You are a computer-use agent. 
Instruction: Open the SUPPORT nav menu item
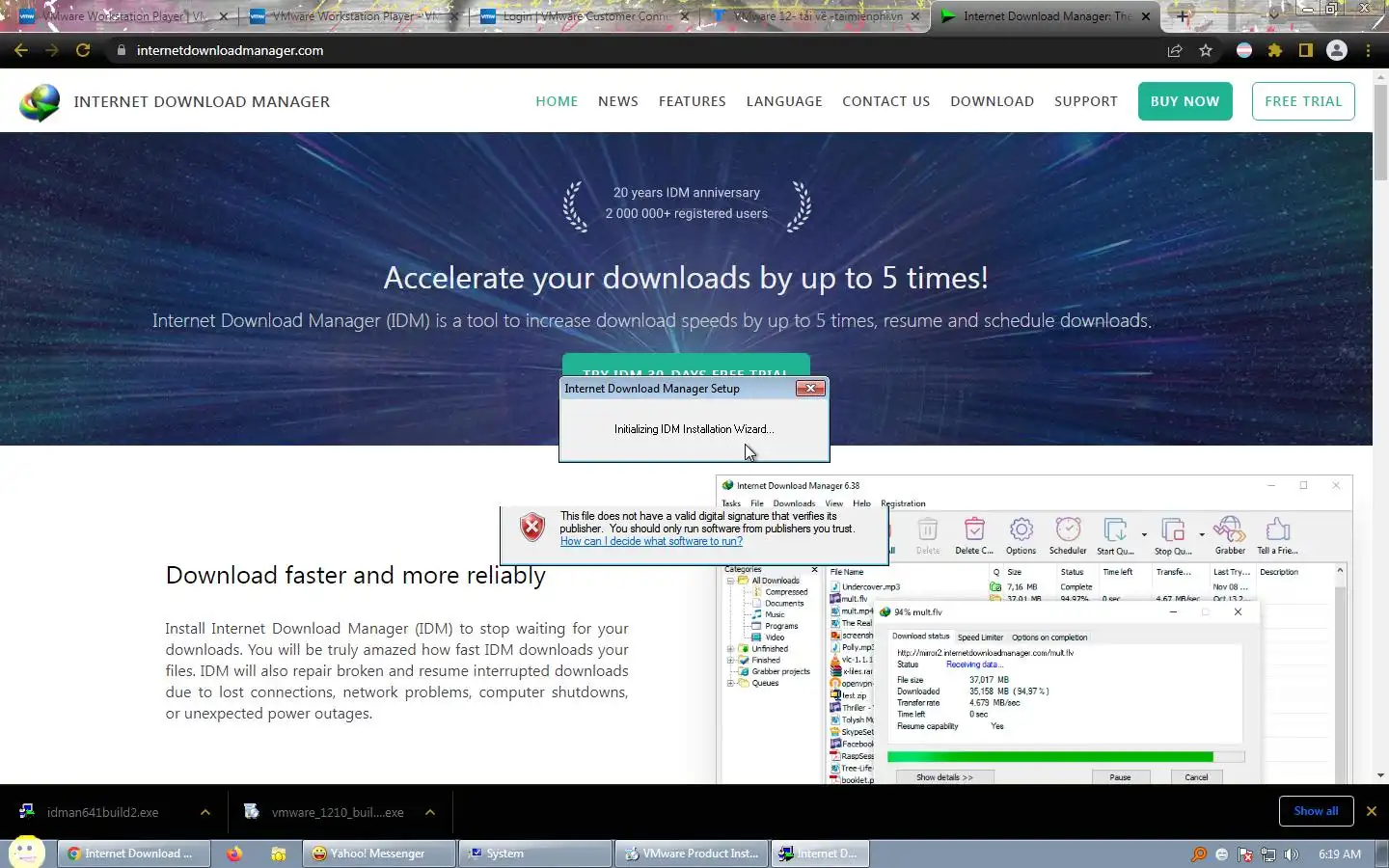pyautogui.click(x=1086, y=101)
